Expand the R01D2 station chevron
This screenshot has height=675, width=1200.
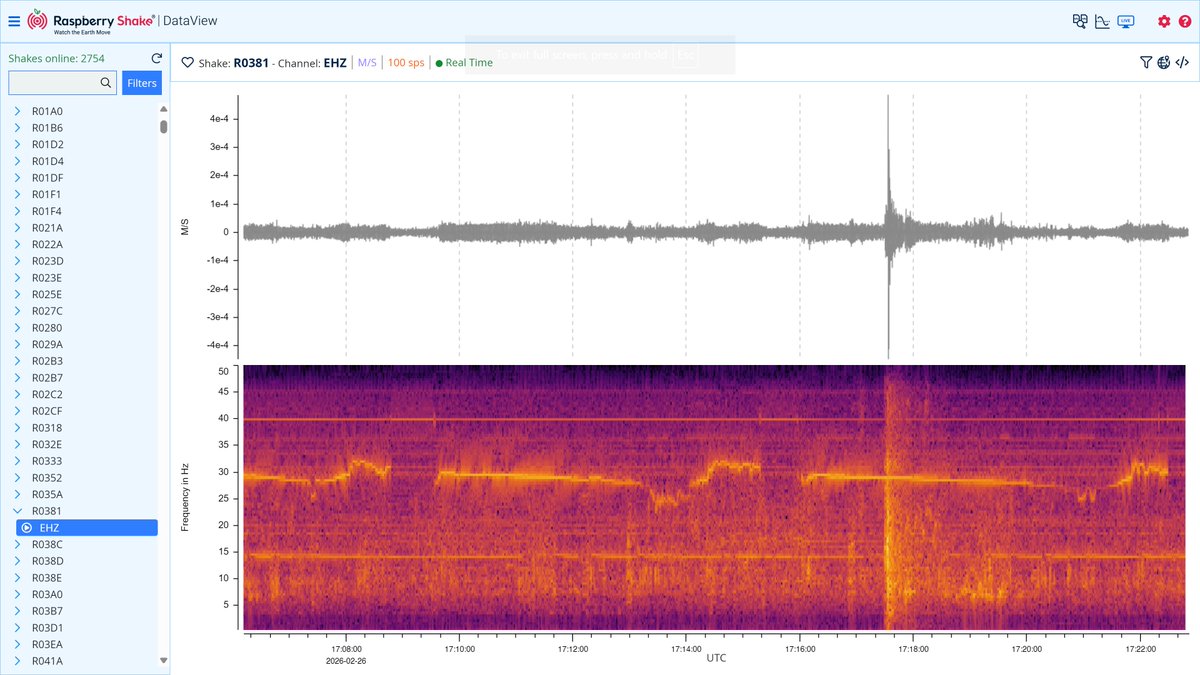pyautogui.click(x=17, y=144)
